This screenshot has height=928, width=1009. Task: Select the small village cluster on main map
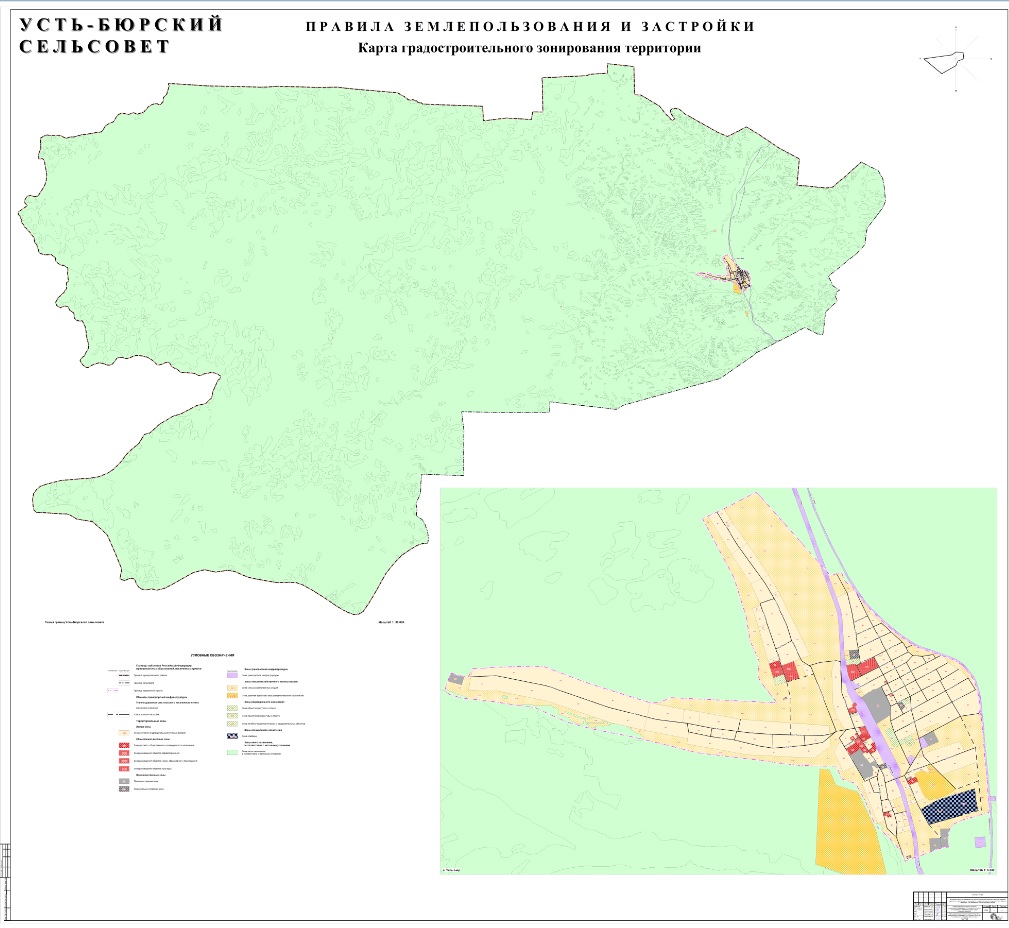click(741, 275)
